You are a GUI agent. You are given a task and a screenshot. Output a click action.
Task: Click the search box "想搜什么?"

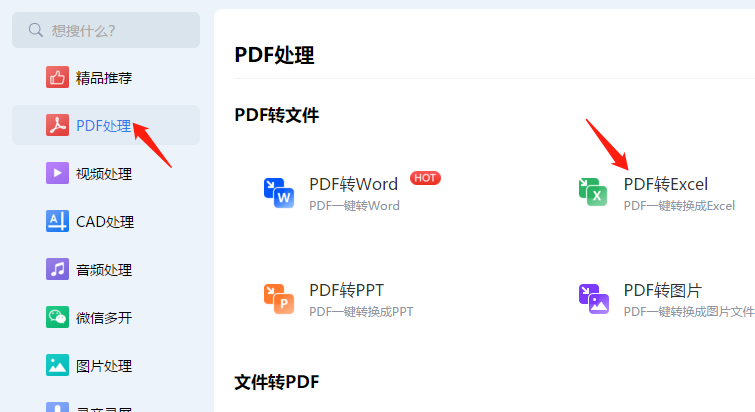point(106,30)
